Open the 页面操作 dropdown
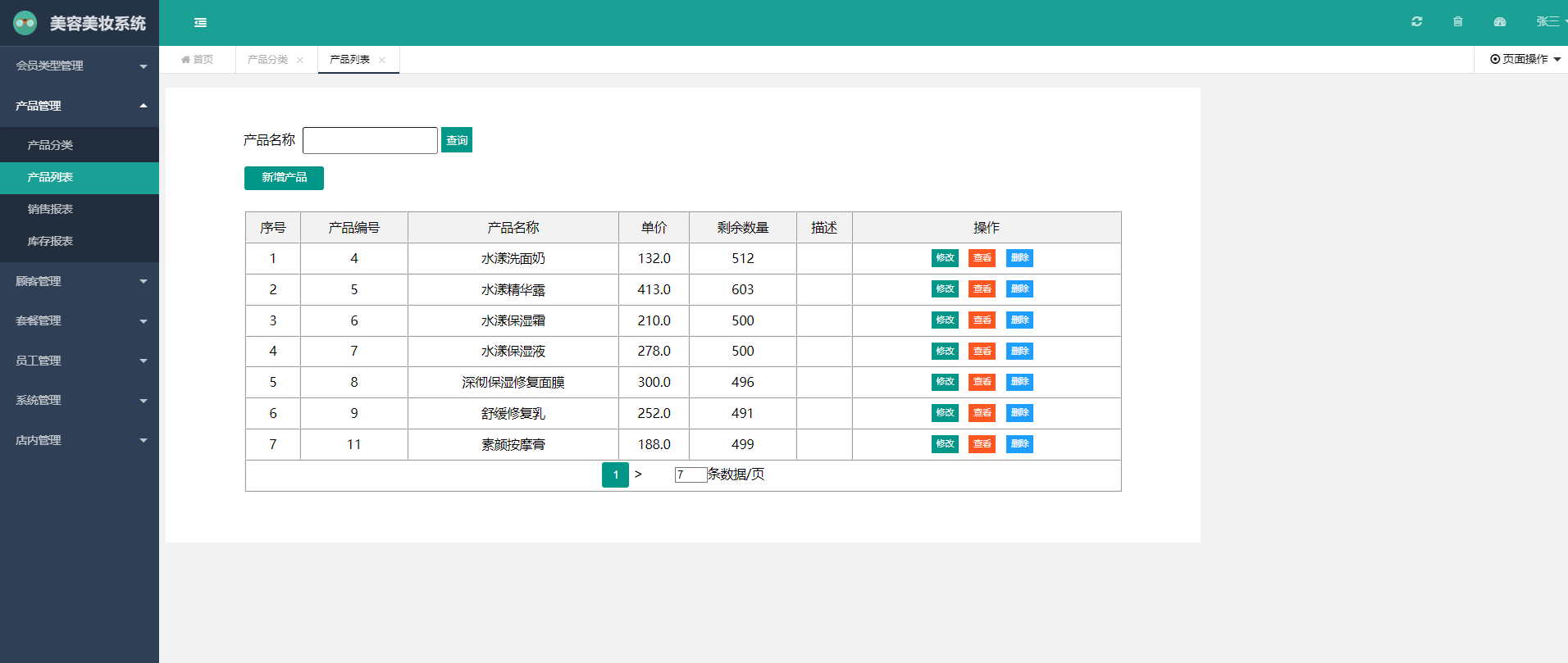This screenshot has width=1568, height=663. (x=1525, y=59)
